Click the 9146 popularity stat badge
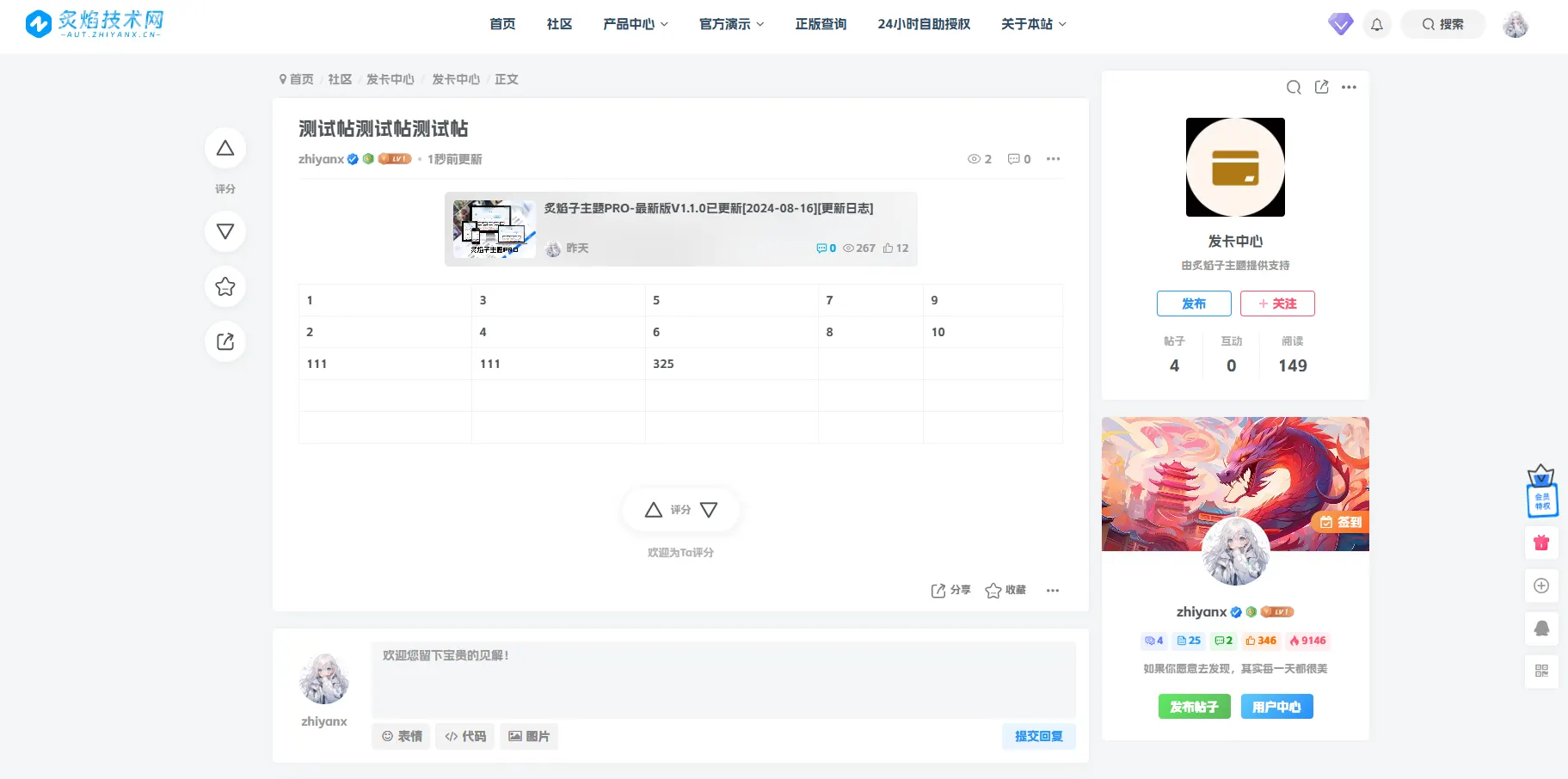Image resolution: width=1568 pixels, height=779 pixels. click(x=1308, y=641)
